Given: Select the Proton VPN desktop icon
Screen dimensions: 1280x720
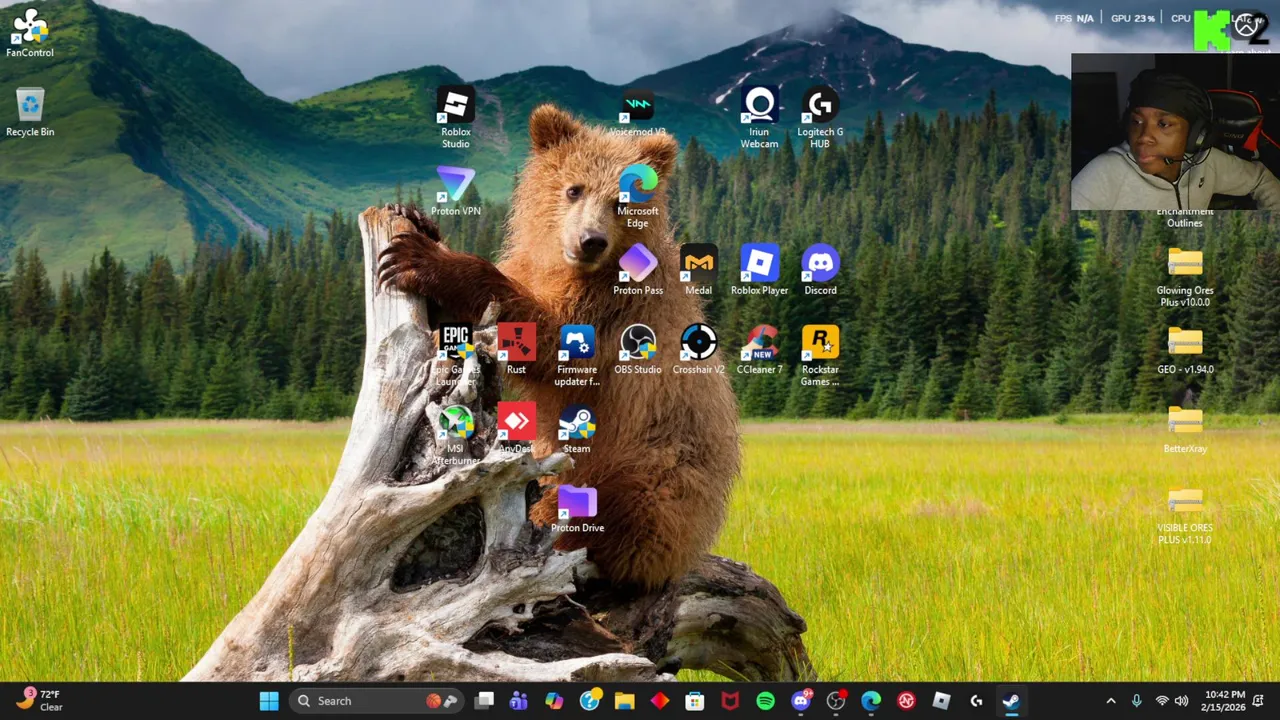Looking at the screenshot, I should point(456,191).
